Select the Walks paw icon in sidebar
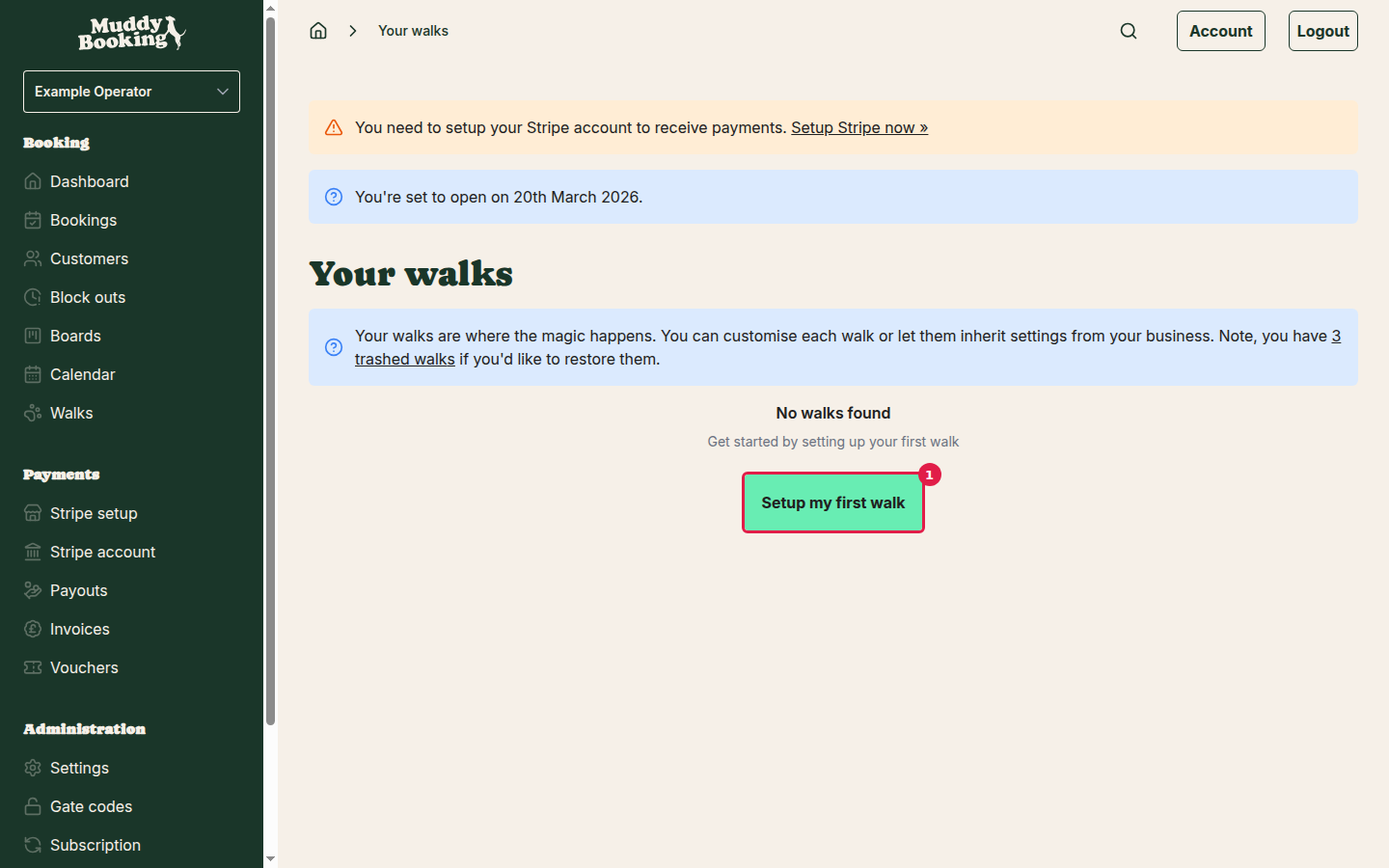Viewport: 1389px width, 868px height. click(x=32, y=413)
